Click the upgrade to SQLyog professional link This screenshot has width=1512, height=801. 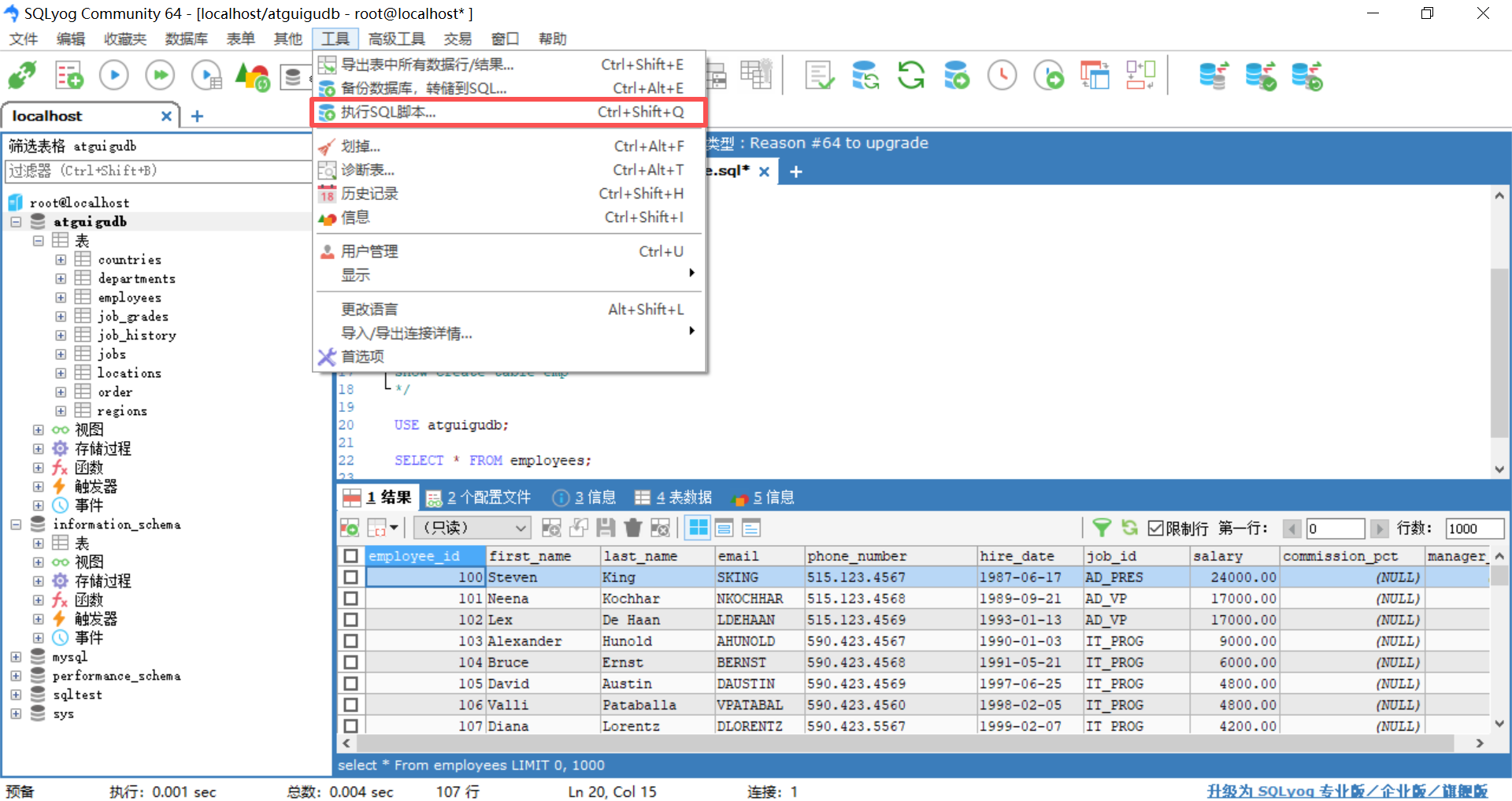click(1347, 791)
